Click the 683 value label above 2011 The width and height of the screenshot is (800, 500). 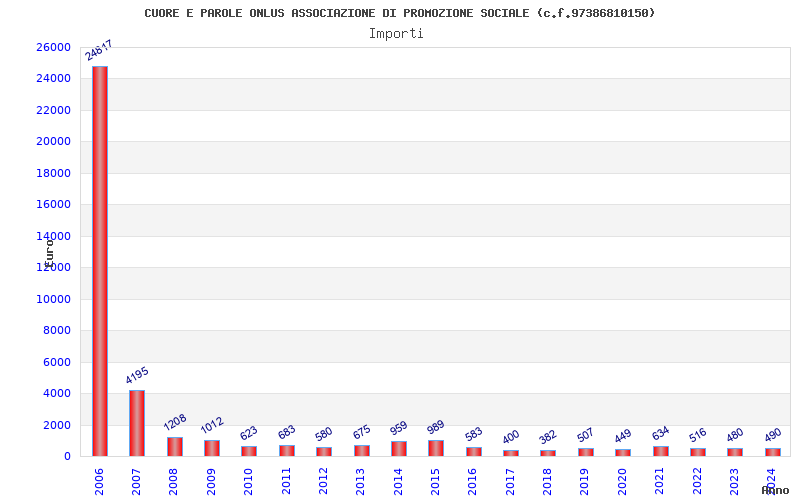pyautogui.click(x=287, y=432)
